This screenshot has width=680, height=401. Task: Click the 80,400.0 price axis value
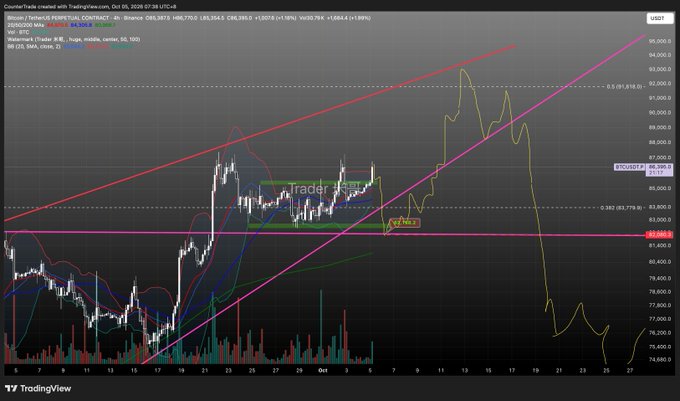[660, 262]
